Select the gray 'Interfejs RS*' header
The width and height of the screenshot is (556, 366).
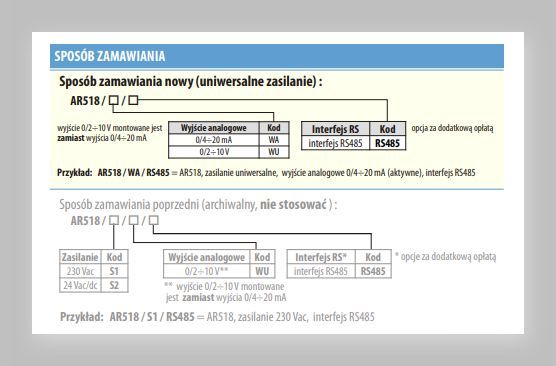click(321, 257)
